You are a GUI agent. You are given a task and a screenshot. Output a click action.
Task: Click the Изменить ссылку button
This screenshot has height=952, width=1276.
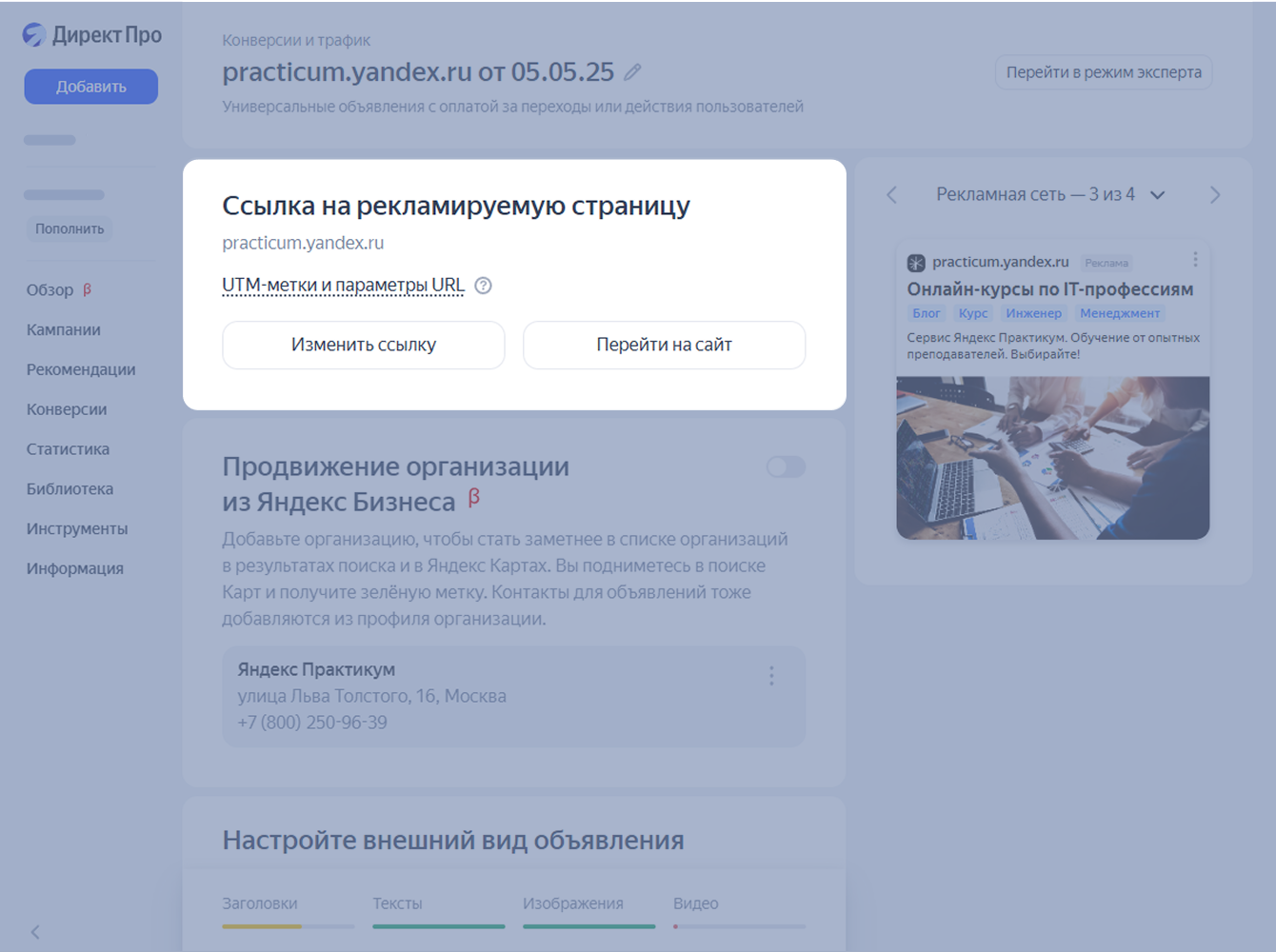click(x=364, y=345)
